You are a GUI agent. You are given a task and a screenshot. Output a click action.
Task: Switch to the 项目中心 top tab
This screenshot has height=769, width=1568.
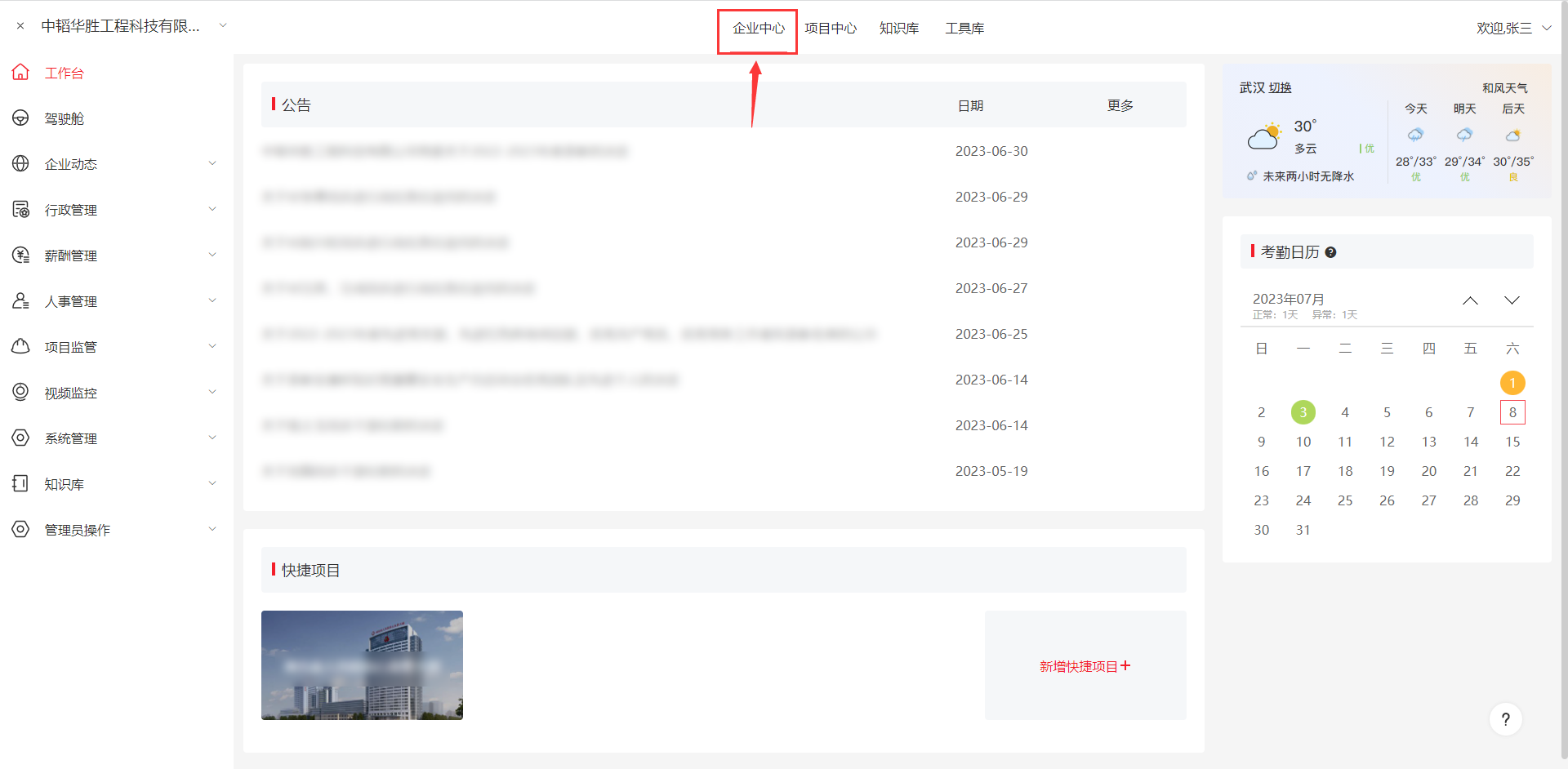pyautogui.click(x=831, y=29)
